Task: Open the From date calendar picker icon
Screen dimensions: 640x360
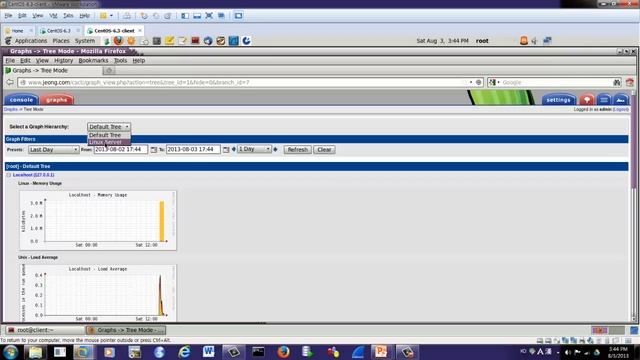Action: coord(153,150)
